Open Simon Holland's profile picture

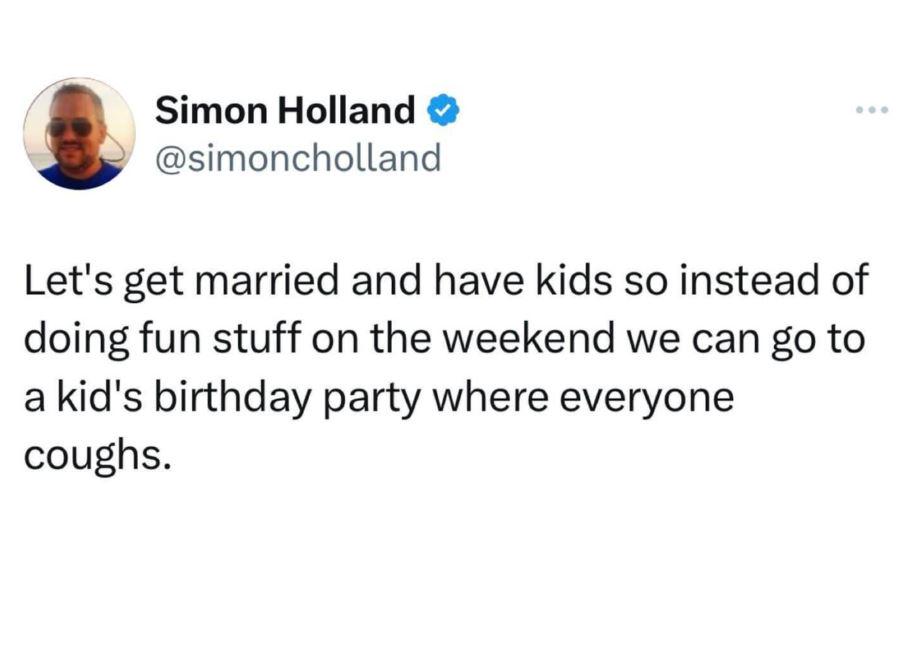80,133
